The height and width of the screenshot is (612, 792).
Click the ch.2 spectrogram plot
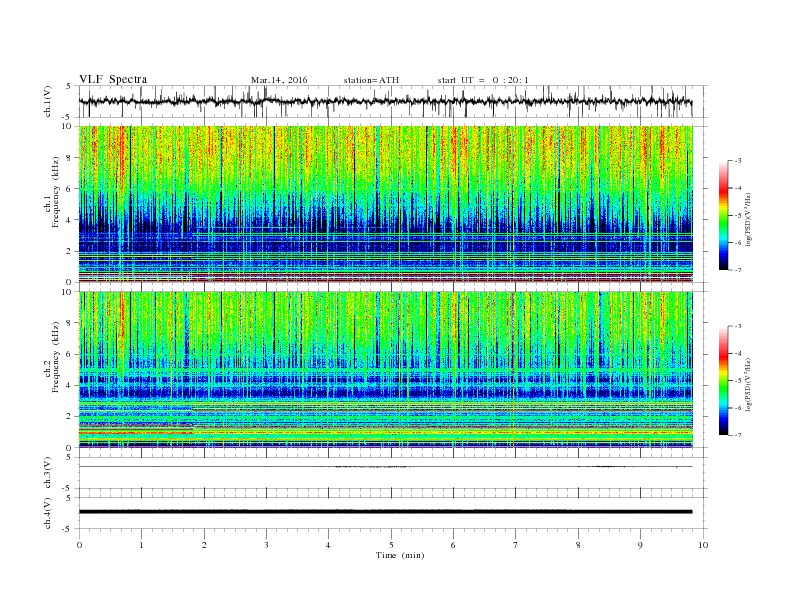tap(385, 370)
